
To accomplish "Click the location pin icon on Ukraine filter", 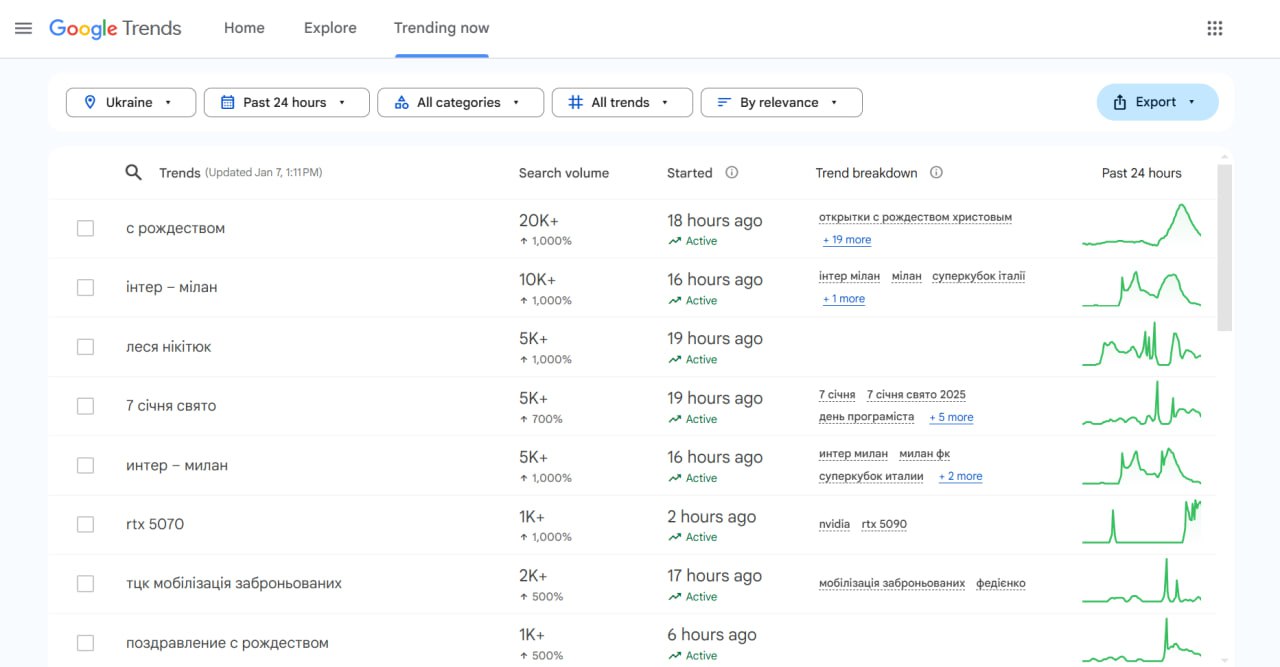I will click(x=90, y=102).
